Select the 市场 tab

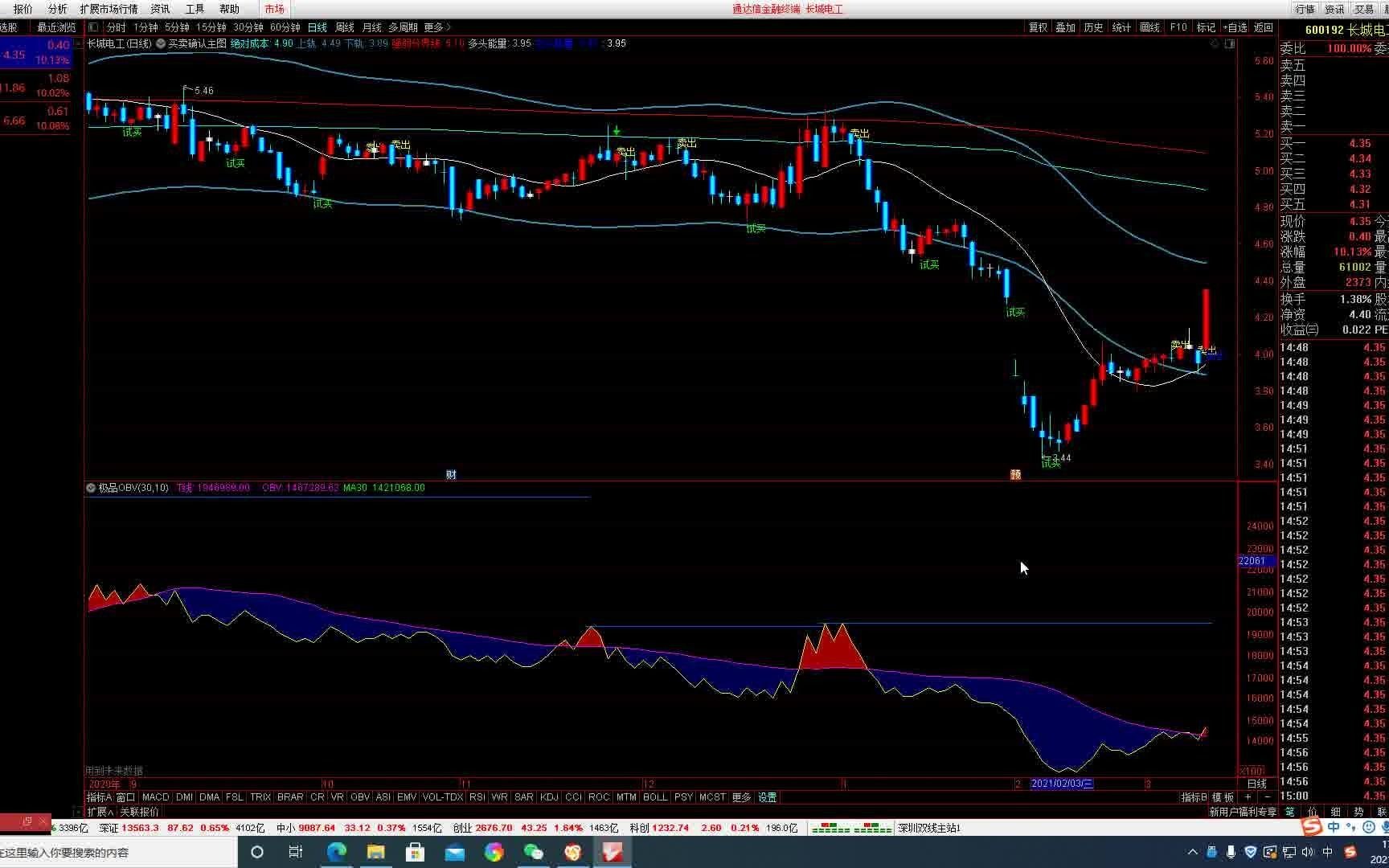point(274,9)
